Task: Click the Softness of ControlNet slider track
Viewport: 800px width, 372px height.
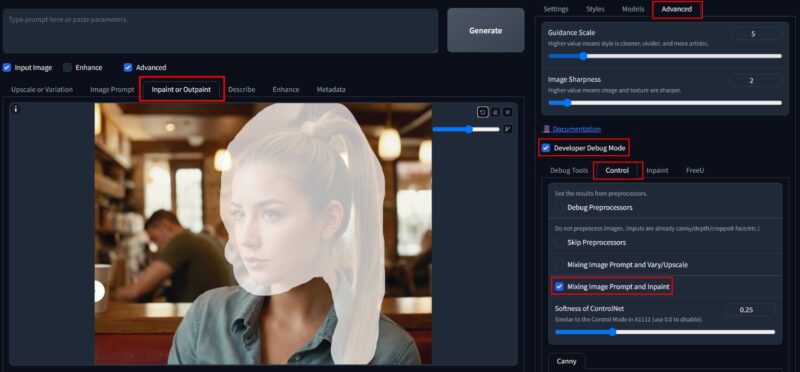Action: click(665, 332)
